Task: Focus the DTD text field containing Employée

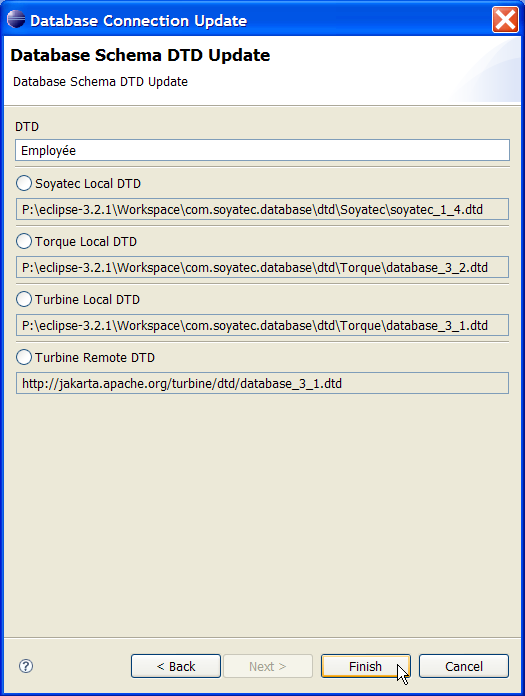Action: tap(262, 150)
